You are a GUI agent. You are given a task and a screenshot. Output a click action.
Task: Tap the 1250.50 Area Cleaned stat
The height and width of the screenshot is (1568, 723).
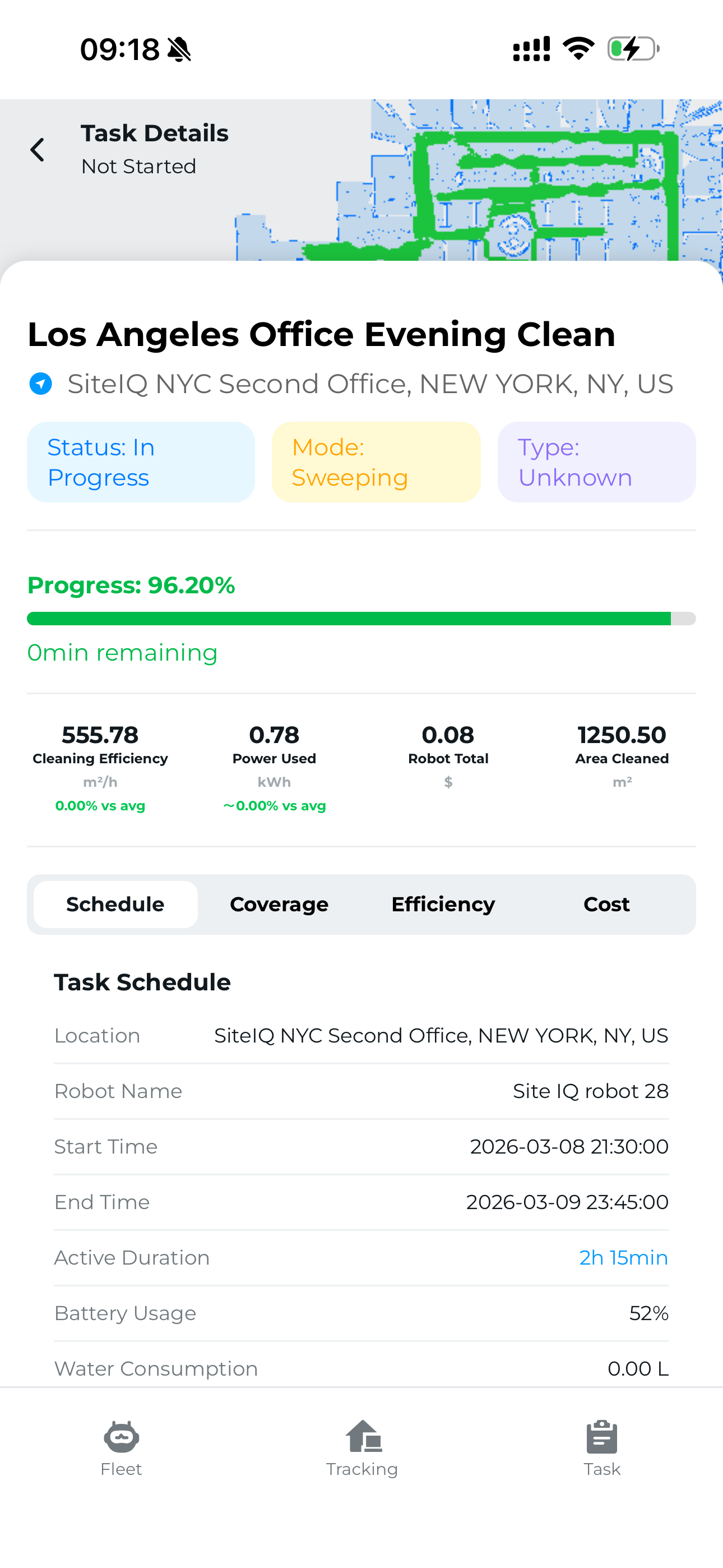(622, 757)
